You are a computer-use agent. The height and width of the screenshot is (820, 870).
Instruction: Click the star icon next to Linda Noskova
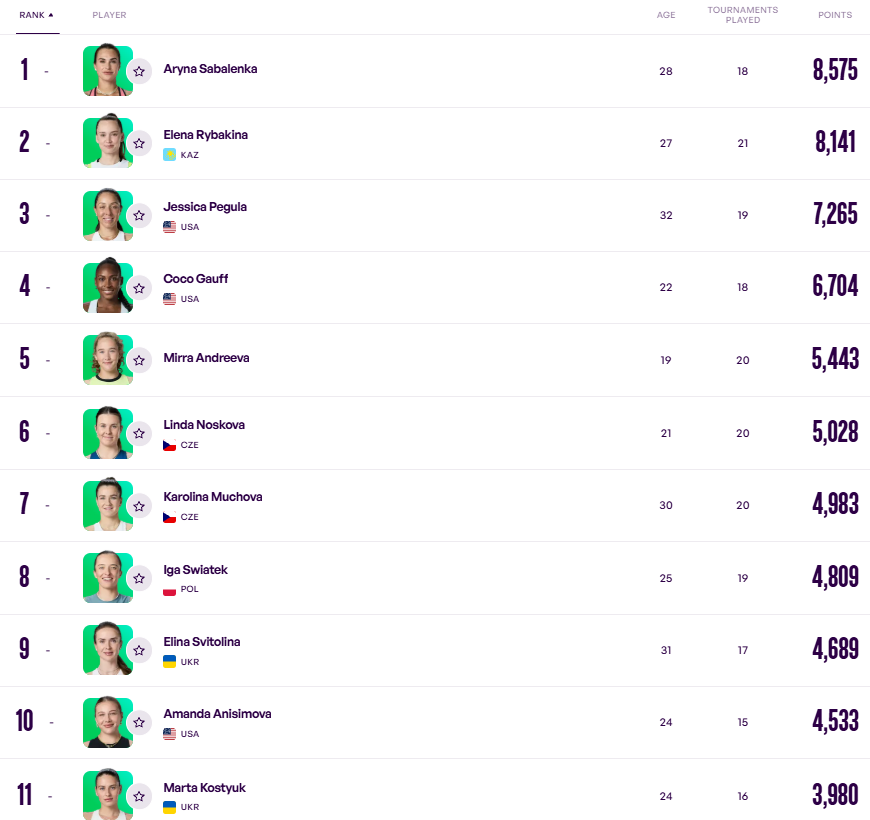tap(139, 434)
